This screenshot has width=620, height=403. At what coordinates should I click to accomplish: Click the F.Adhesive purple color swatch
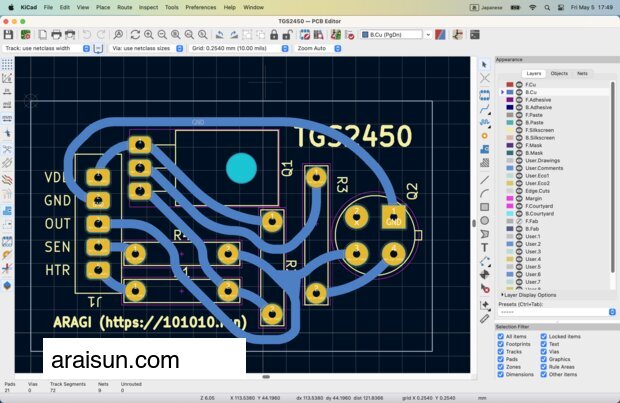coord(510,100)
